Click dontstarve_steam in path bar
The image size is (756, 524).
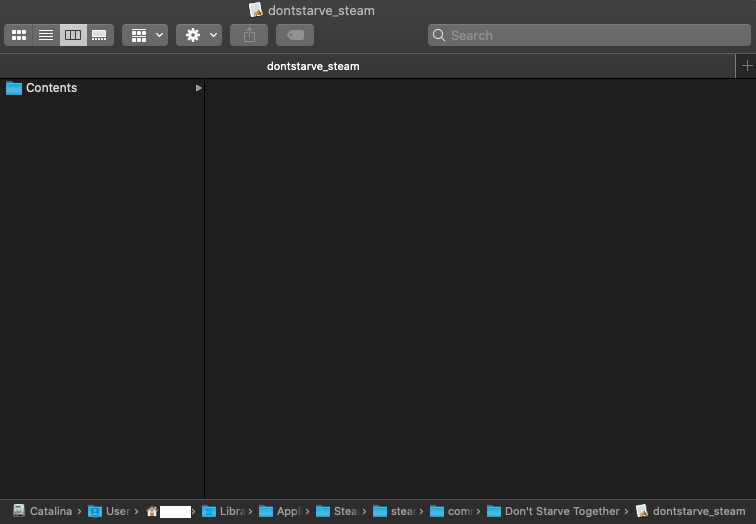pyautogui.click(x=690, y=511)
